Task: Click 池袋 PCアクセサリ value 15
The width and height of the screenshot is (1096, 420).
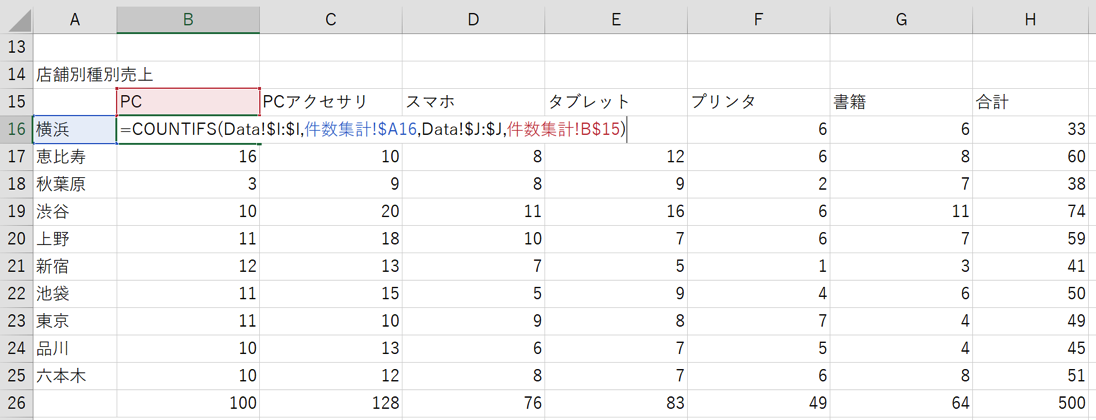Action: (x=331, y=294)
